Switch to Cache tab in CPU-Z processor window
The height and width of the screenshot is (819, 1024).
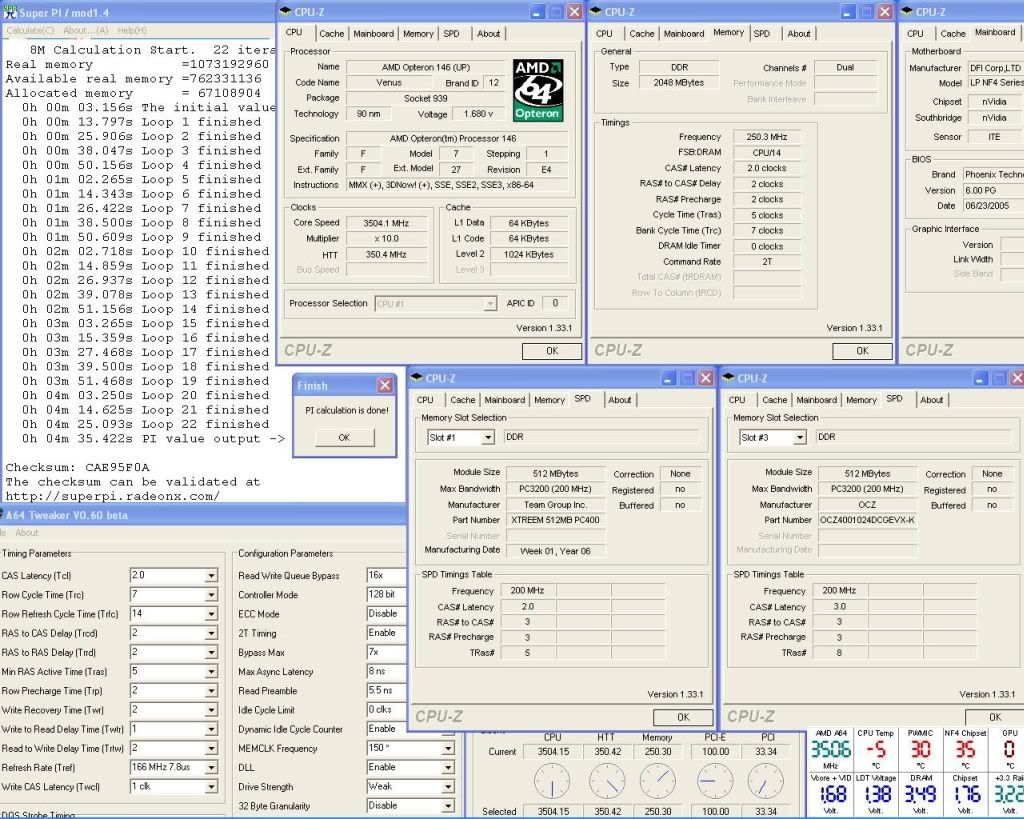coord(332,33)
